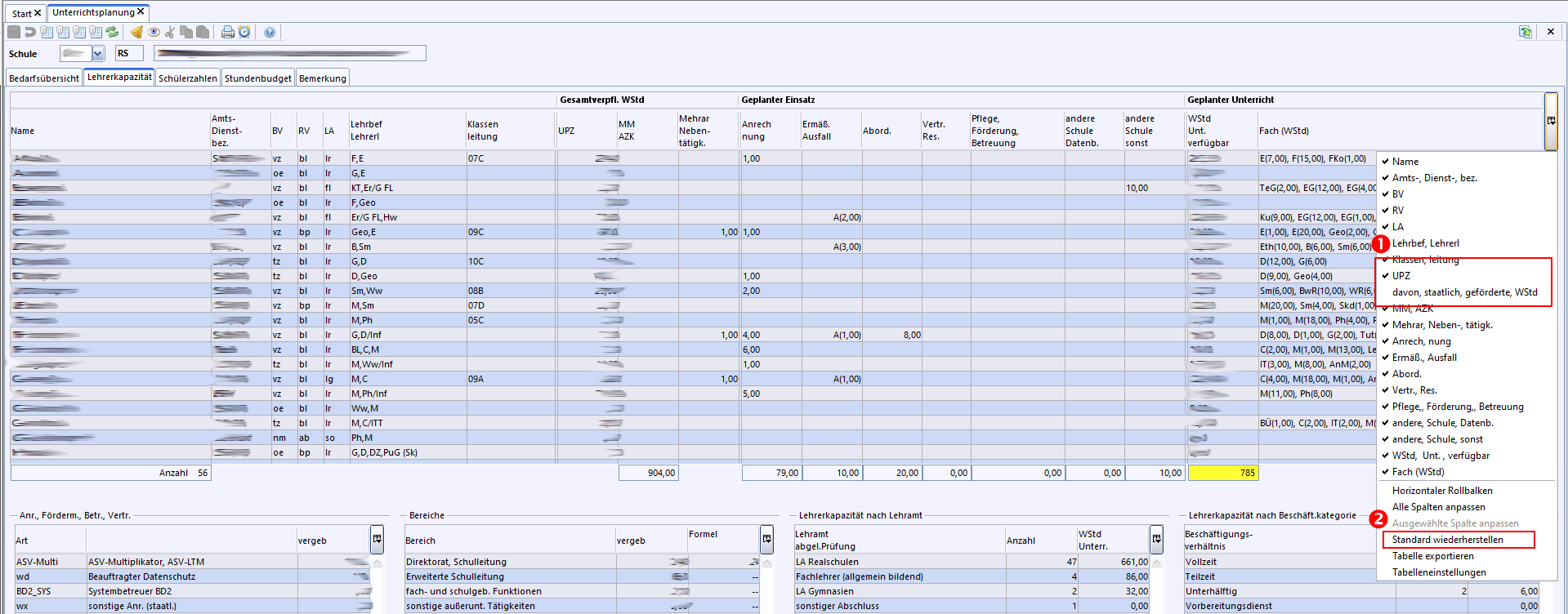Click the RS school type field

(x=129, y=53)
